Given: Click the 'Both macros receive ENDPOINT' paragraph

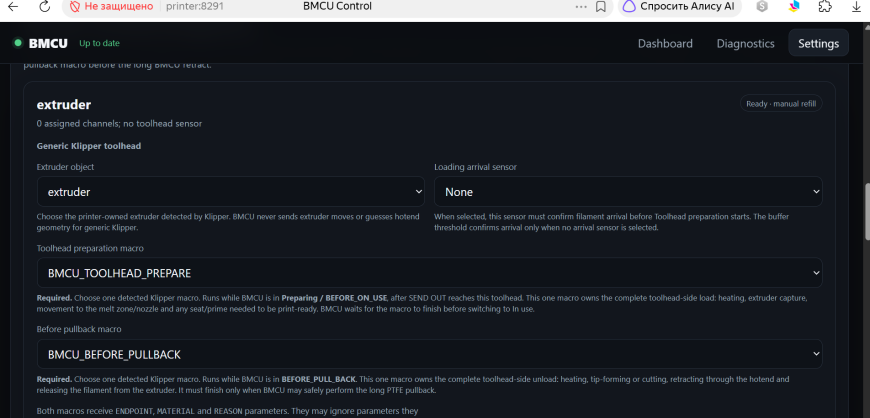Looking at the screenshot, I should click(x=227, y=411).
